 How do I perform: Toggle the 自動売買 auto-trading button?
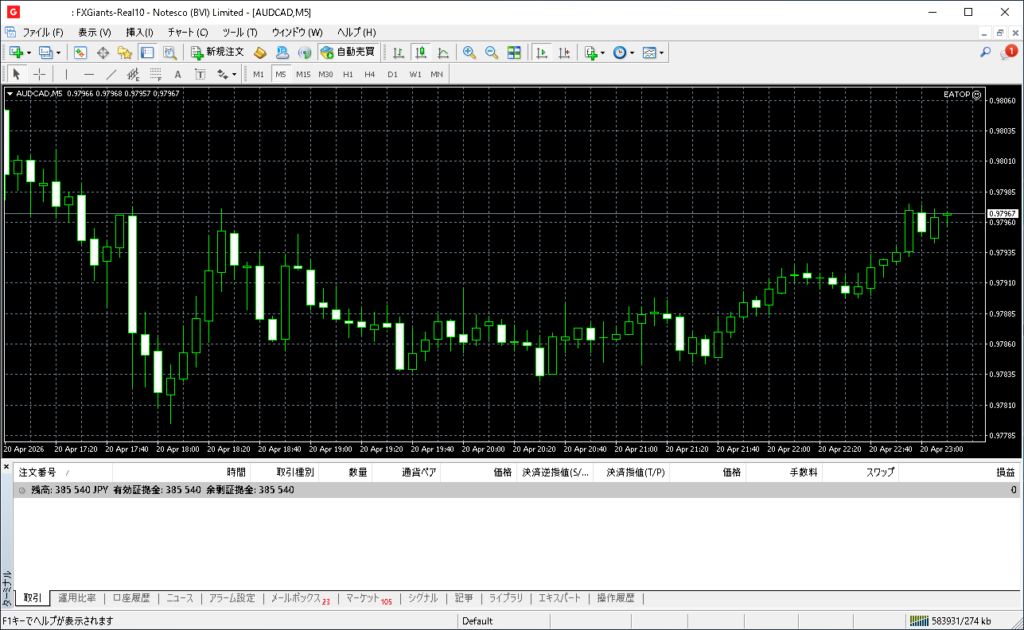point(347,52)
